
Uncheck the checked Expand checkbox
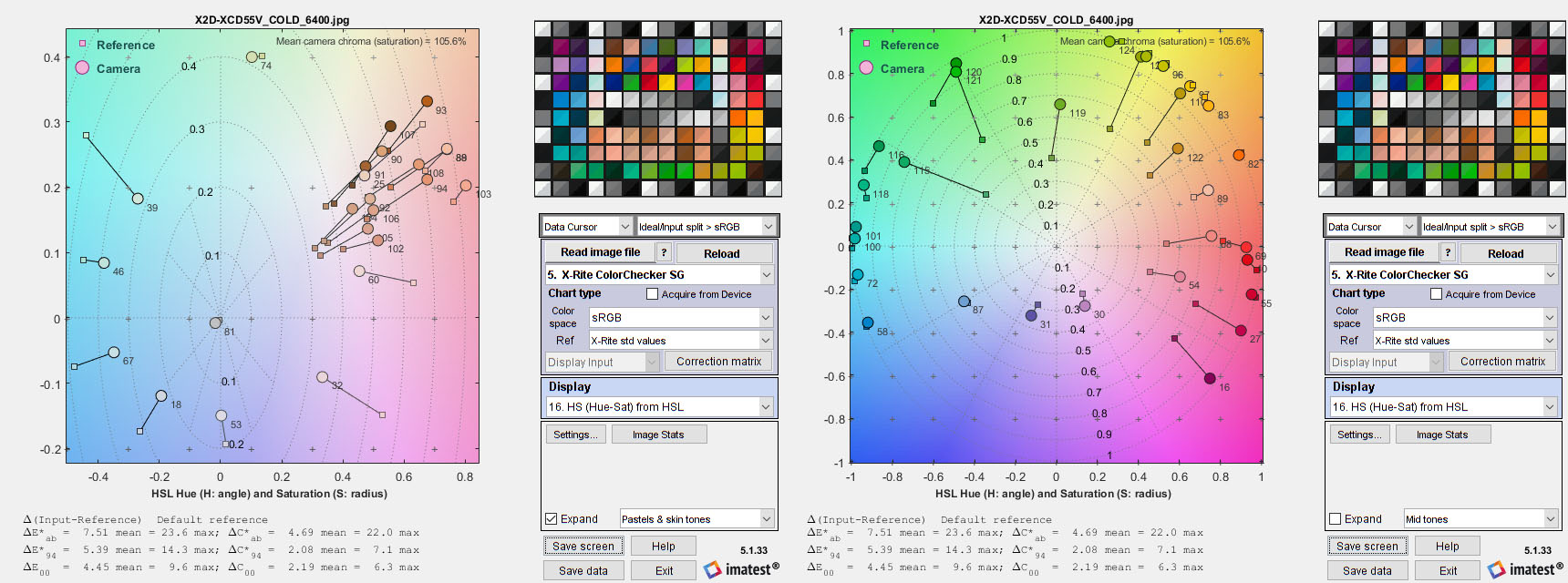pyautogui.click(x=551, y=518)
